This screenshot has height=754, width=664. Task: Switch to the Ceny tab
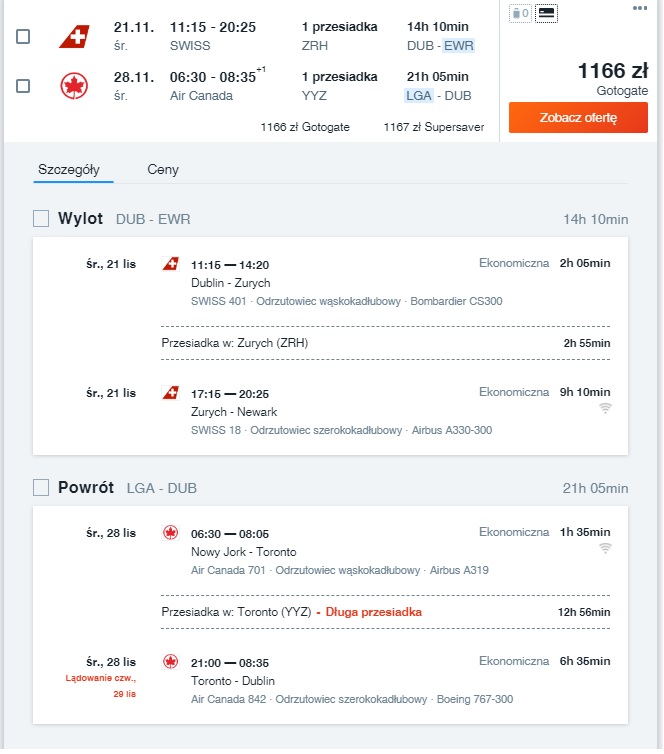[x=163, y=170]
